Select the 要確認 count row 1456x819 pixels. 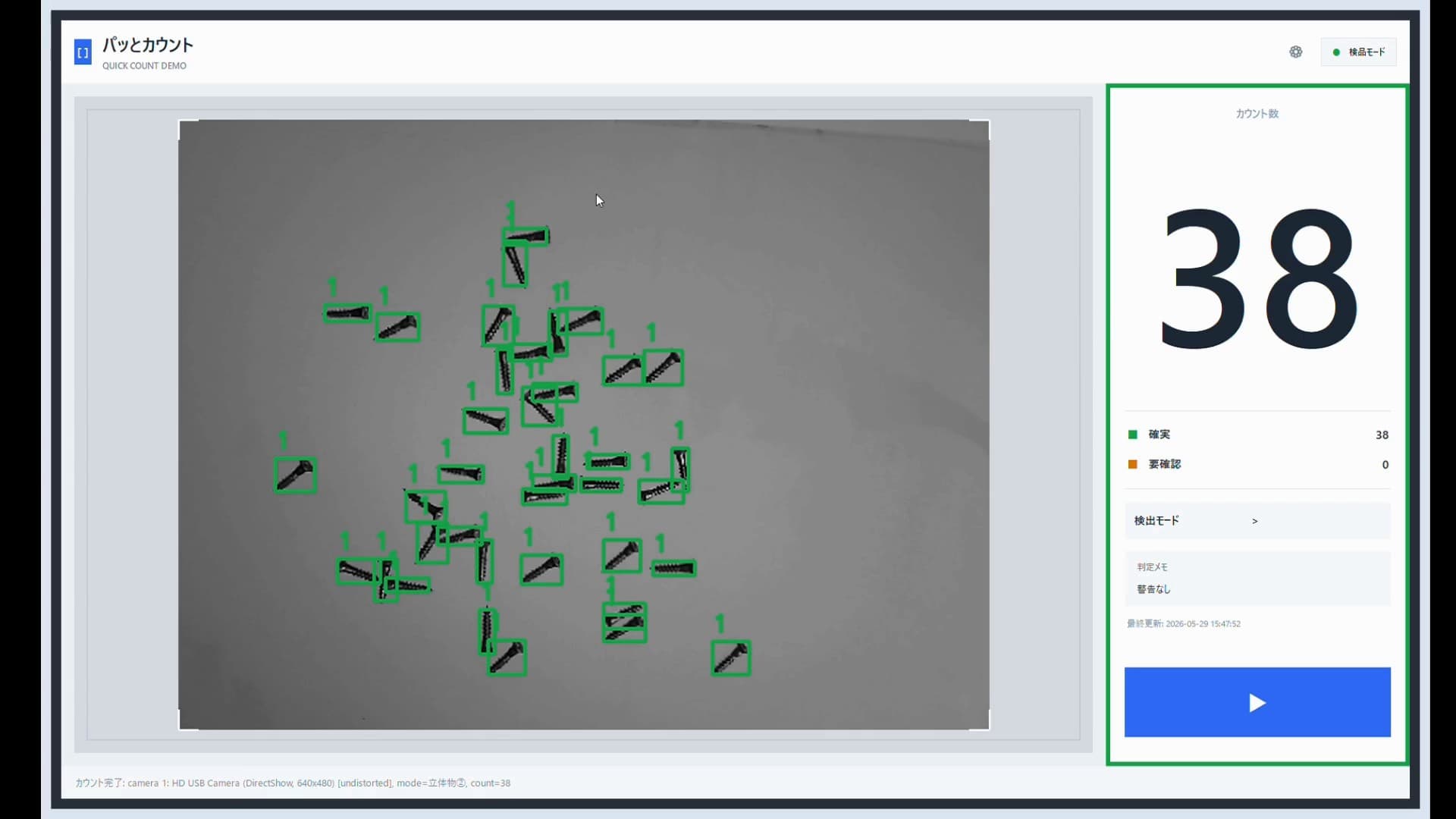coord(1257,464)
